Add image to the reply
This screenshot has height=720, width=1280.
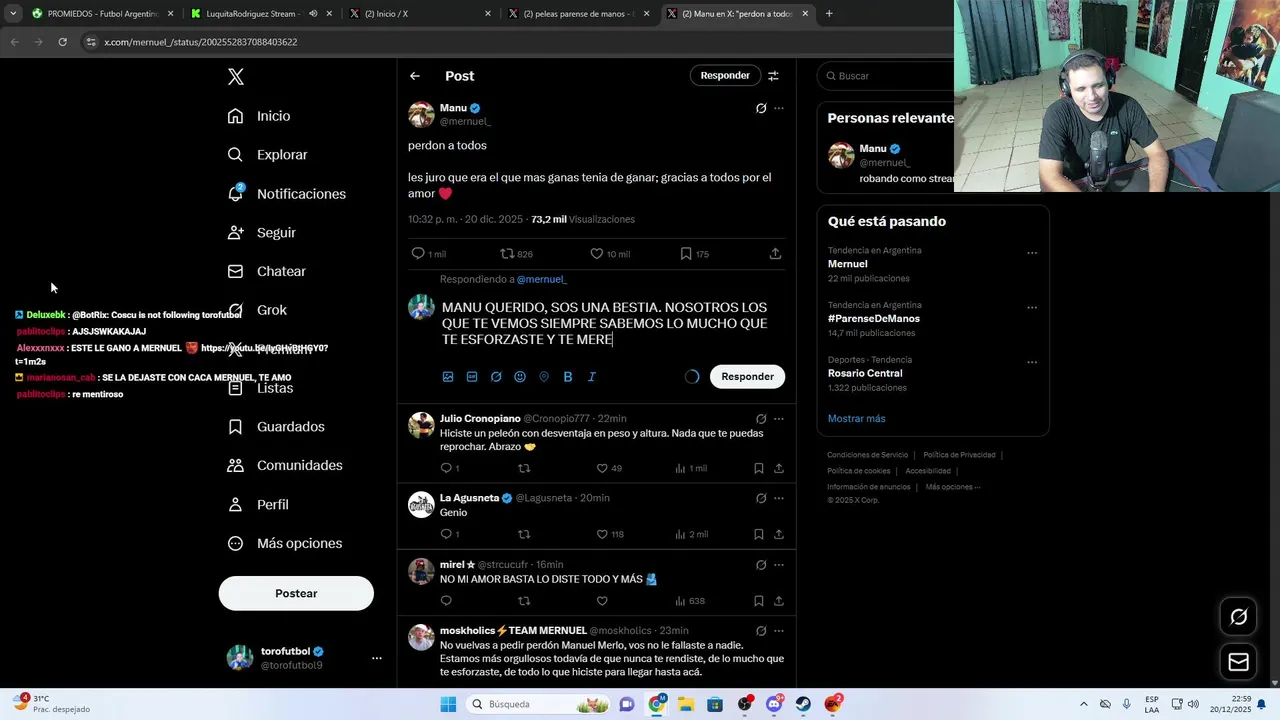(x=448, y=377)
